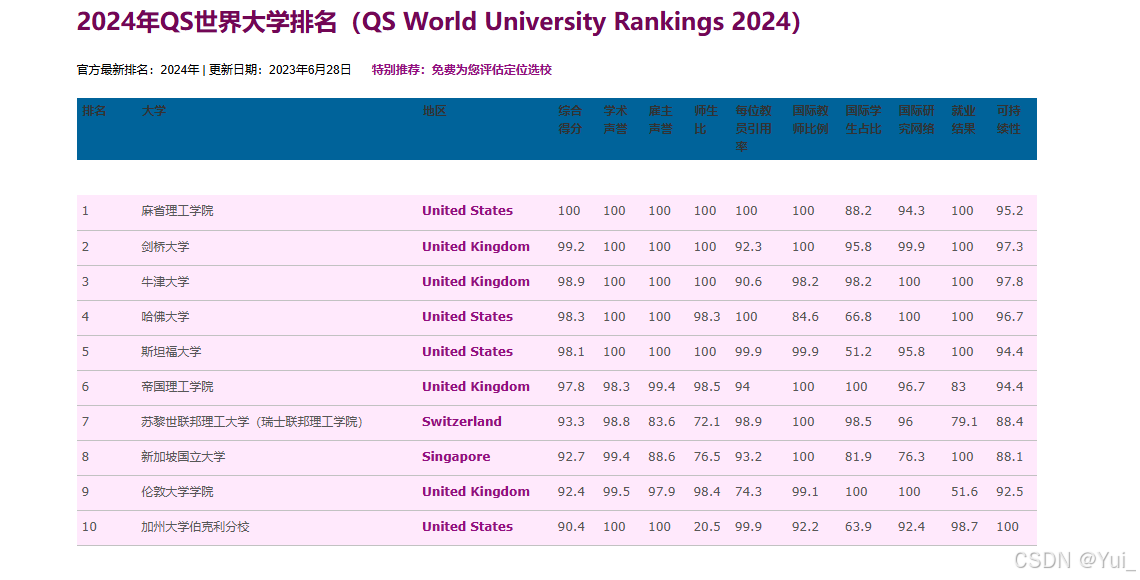Click the 可持续性 column header
1140x580 pixels.
click(1008, 120)
